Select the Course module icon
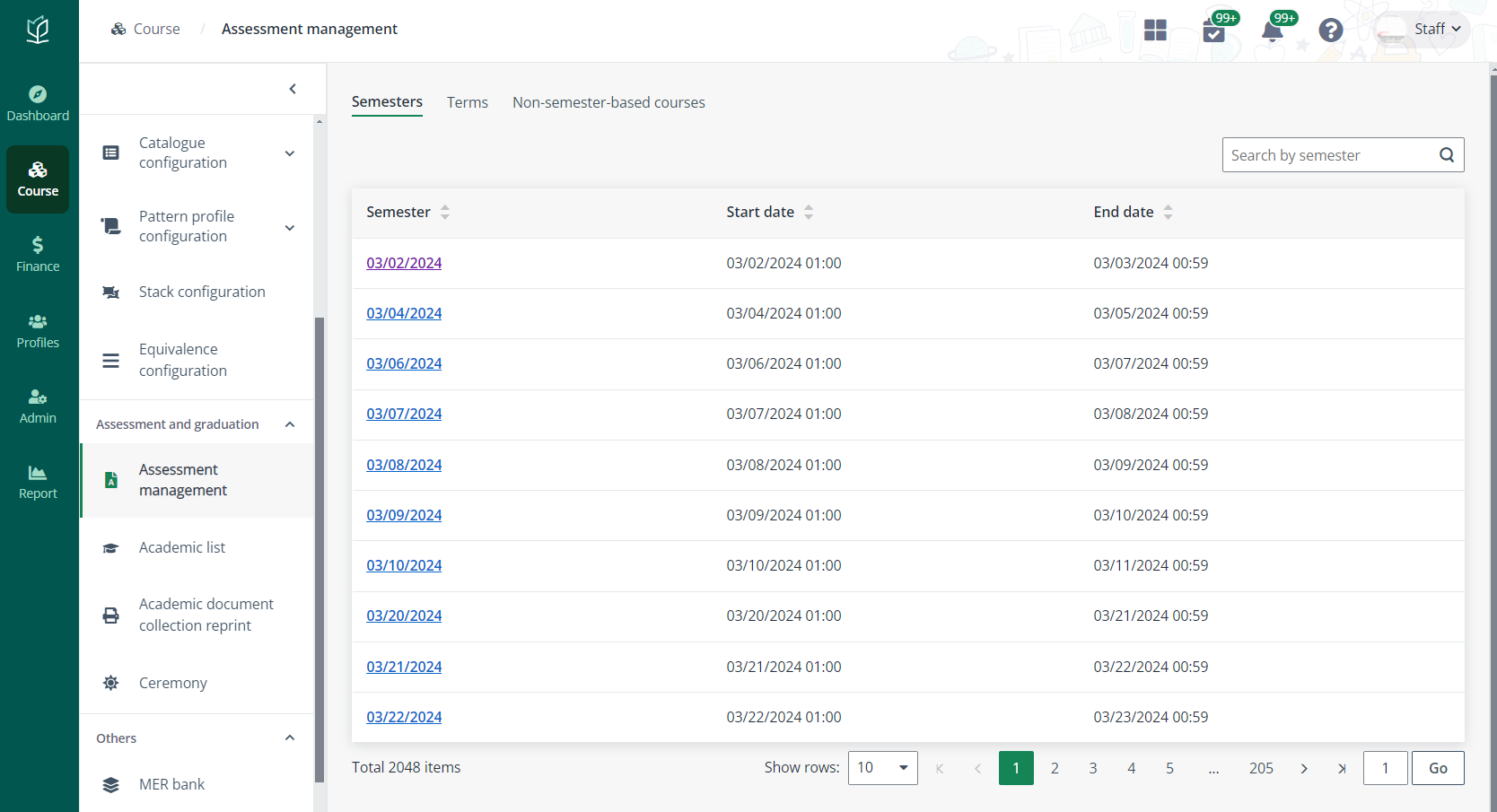1497x812 pixels. click(x=38, y=170)
